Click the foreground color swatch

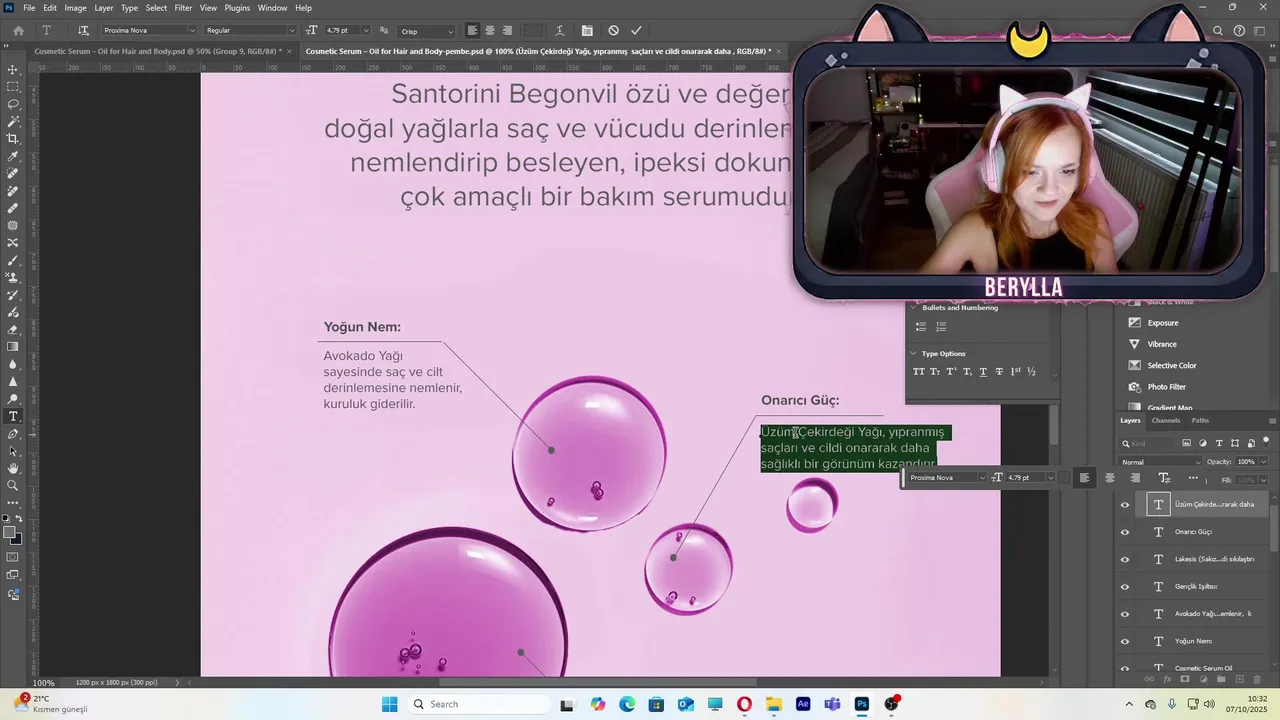pyautogui.click(x=9, y=533)
